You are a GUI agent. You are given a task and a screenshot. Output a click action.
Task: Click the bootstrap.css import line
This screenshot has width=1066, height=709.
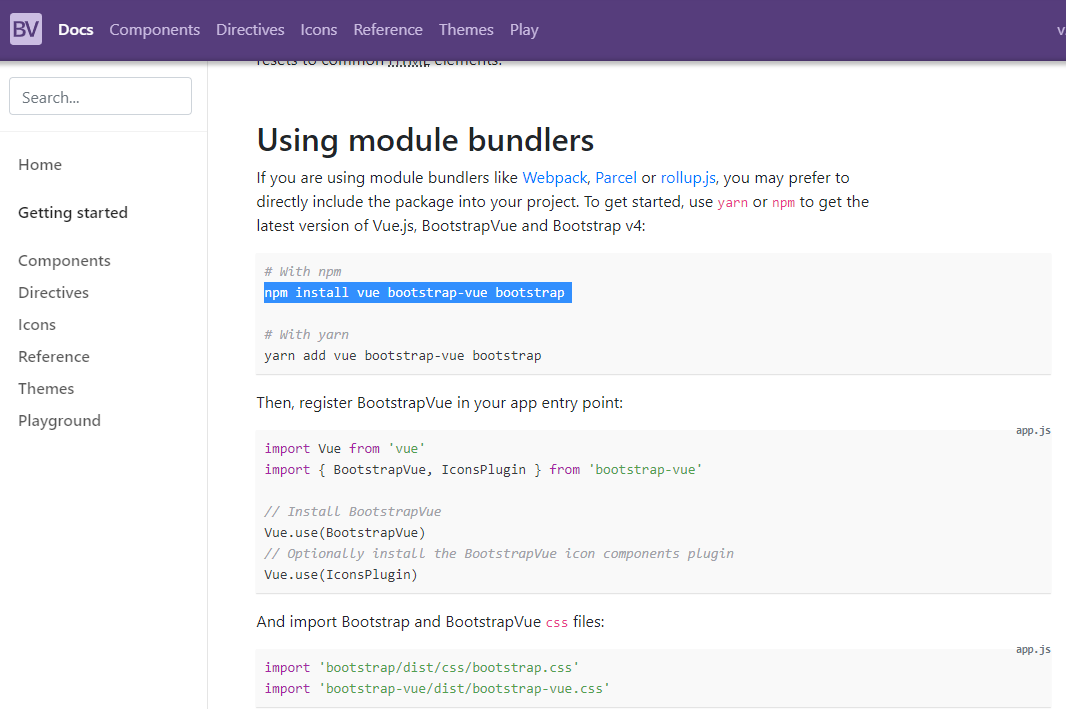coord(422,668)
